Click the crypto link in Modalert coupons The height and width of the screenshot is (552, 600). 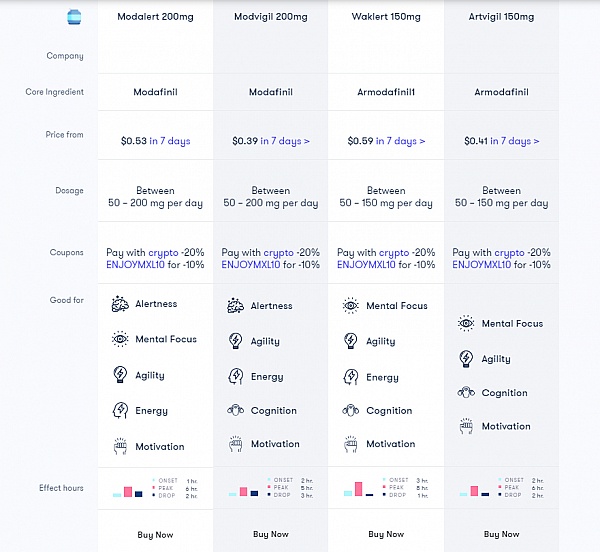163,253
